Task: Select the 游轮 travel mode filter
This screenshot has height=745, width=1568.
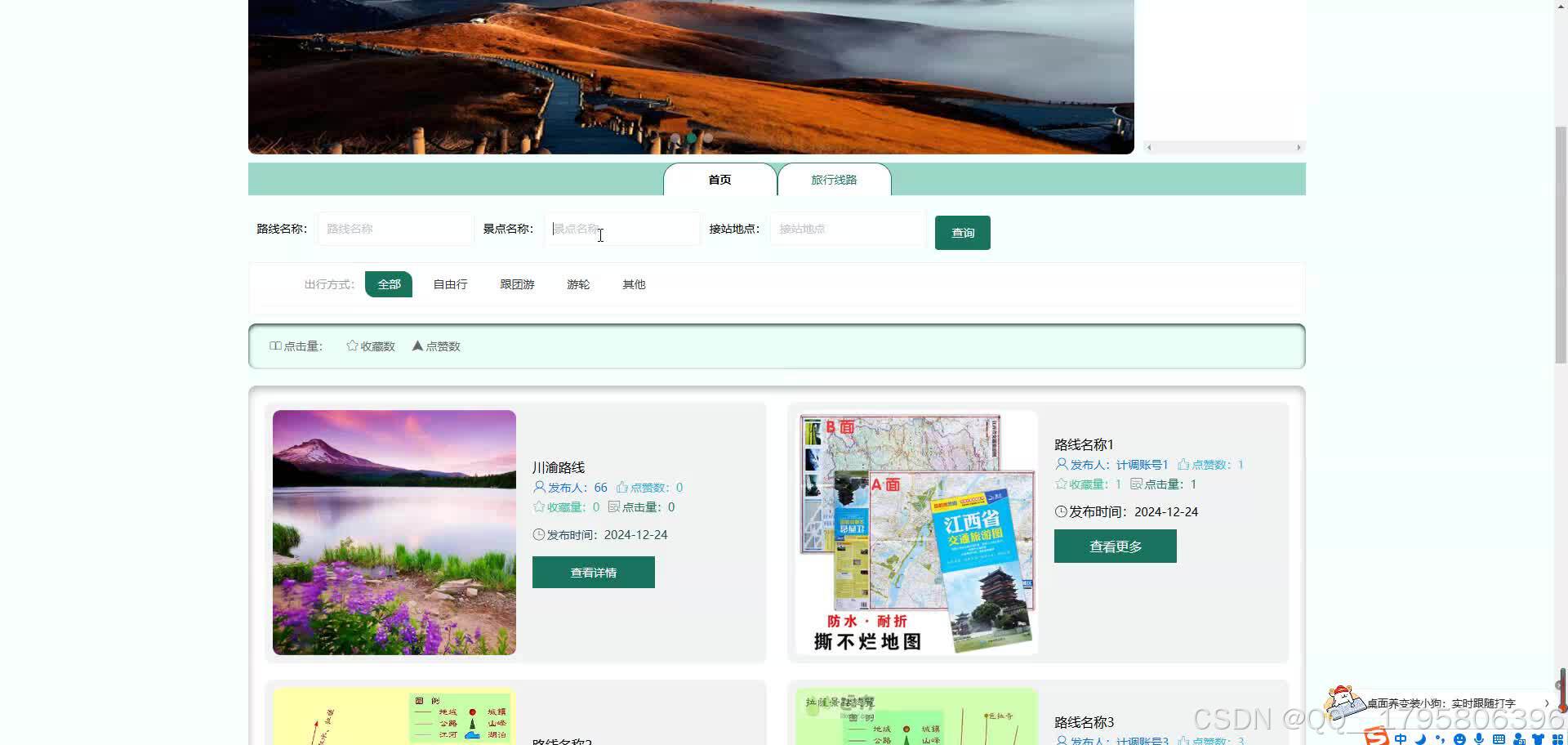Action: [x=578, y=283]
